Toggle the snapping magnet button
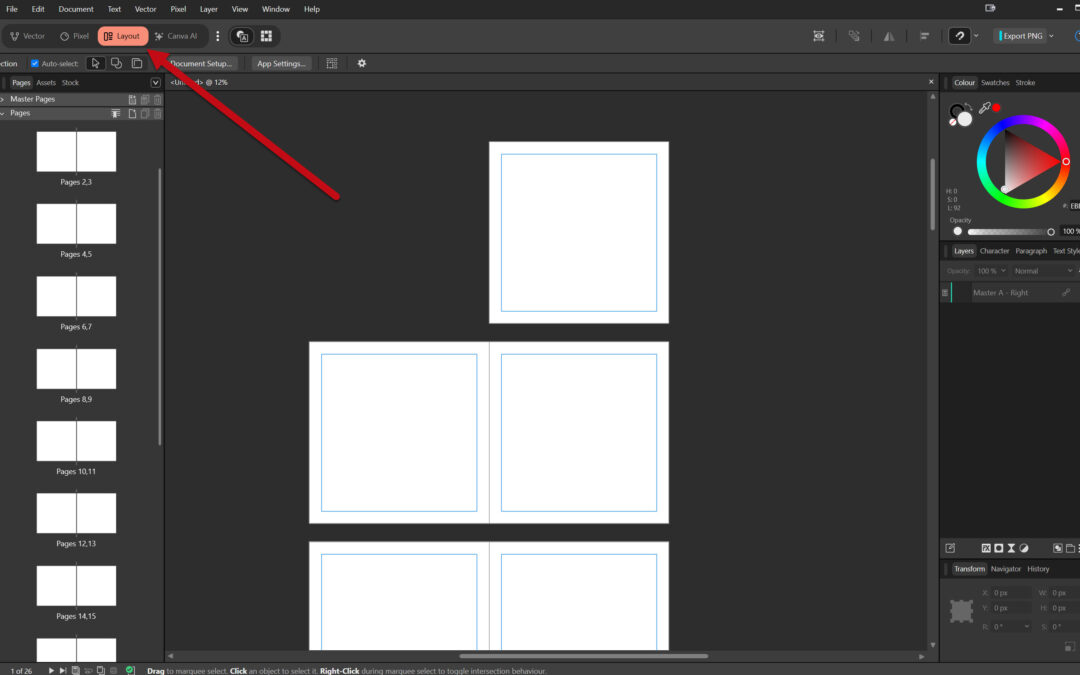The image size is (1080, 675). tap(959, 36)
